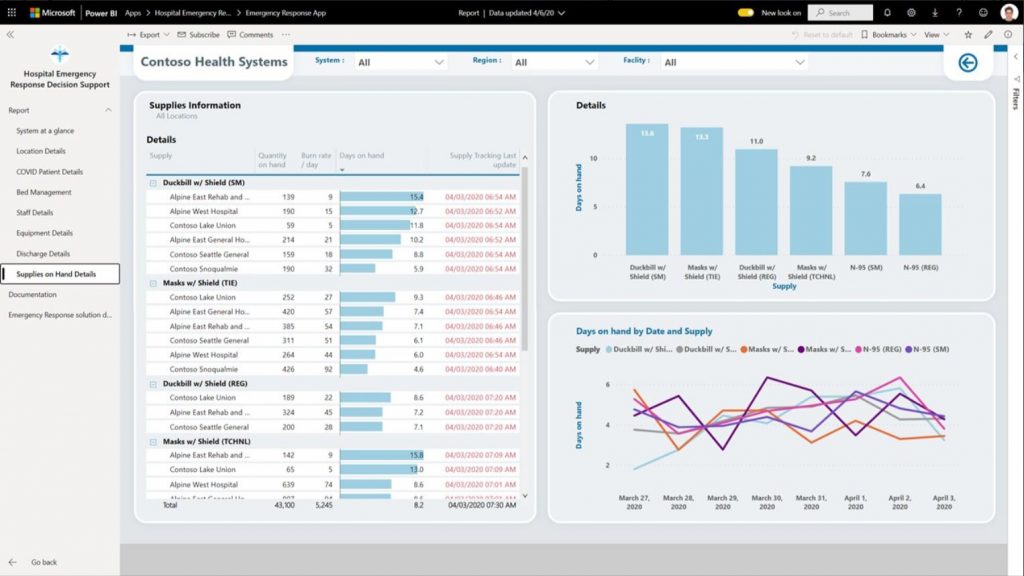Click the Subscribe button

pos(198,35)
